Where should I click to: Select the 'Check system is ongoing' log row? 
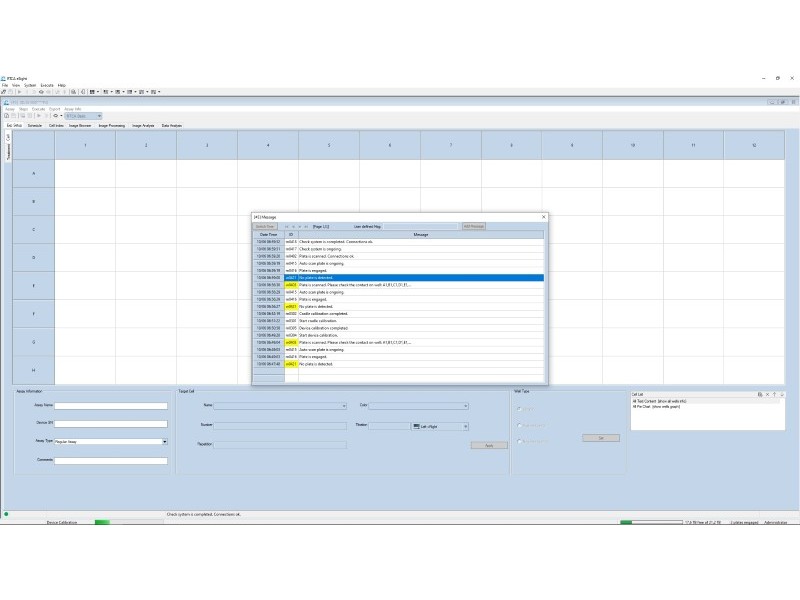pyautogui.click(x=398, y=249)
